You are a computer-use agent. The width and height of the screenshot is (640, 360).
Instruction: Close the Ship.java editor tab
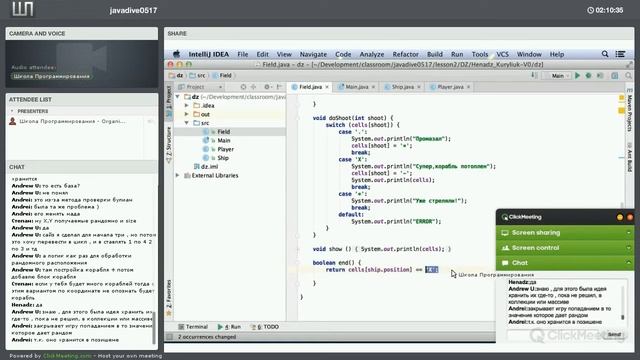click(419, 87)
